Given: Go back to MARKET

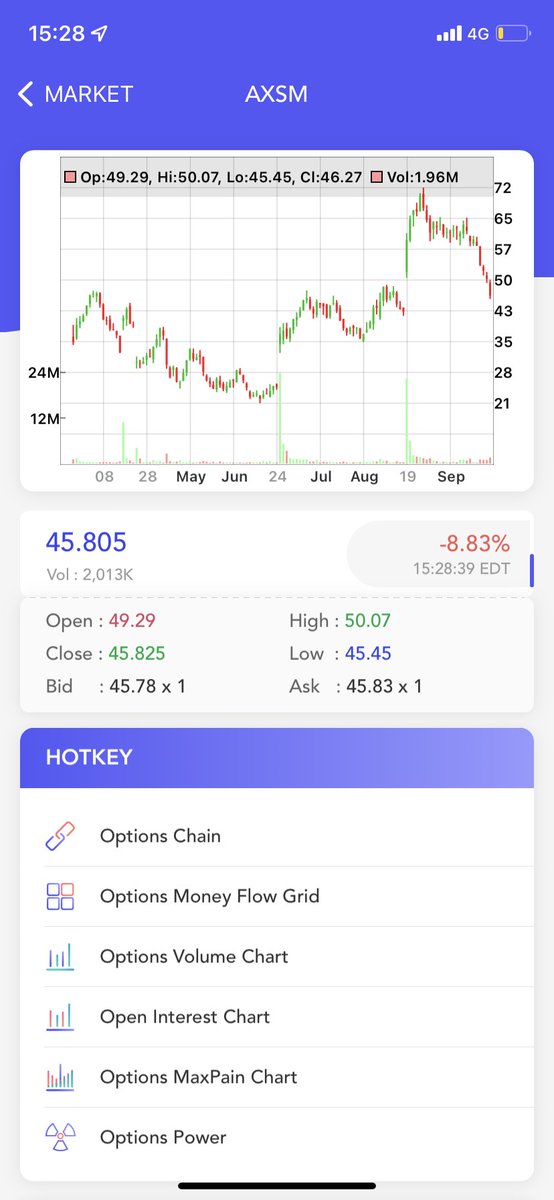Looking at the screenshot, I should click(76, 94).
